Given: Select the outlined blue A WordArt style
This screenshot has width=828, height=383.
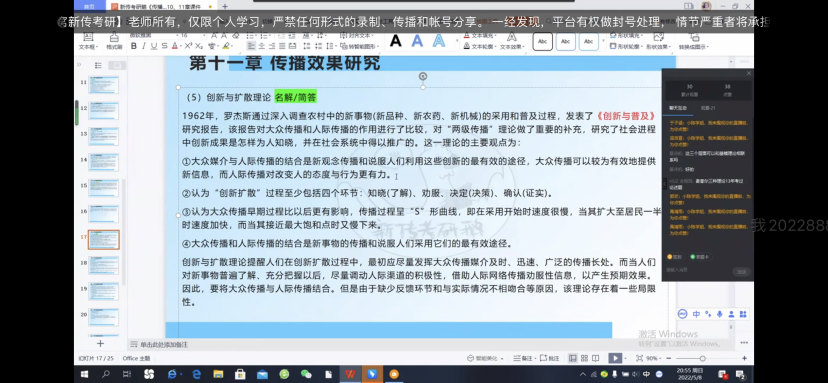Looking at the screenshot, I should [x=439, y=41].
